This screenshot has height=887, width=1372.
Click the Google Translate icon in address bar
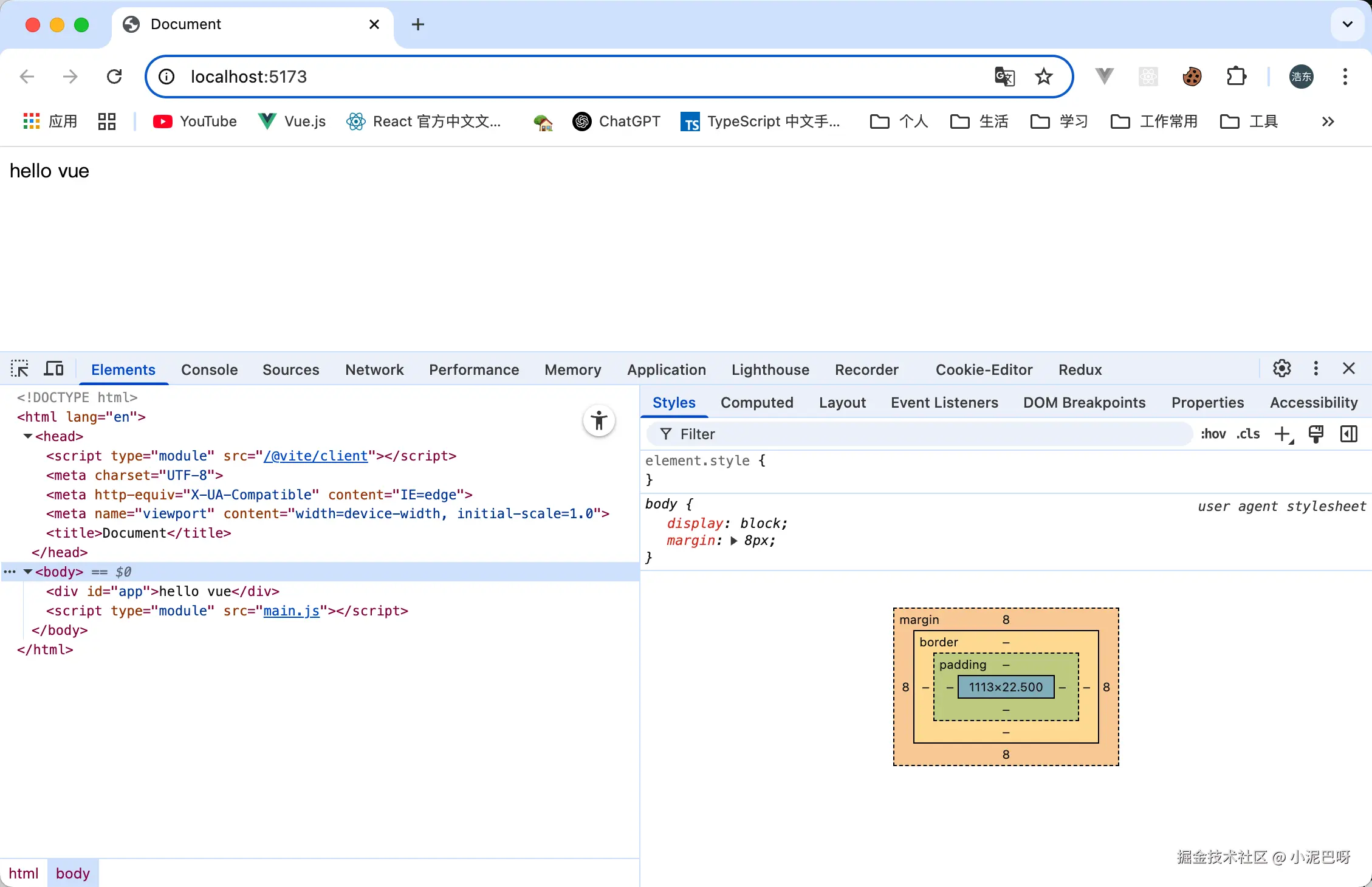tap(1004, 77)
